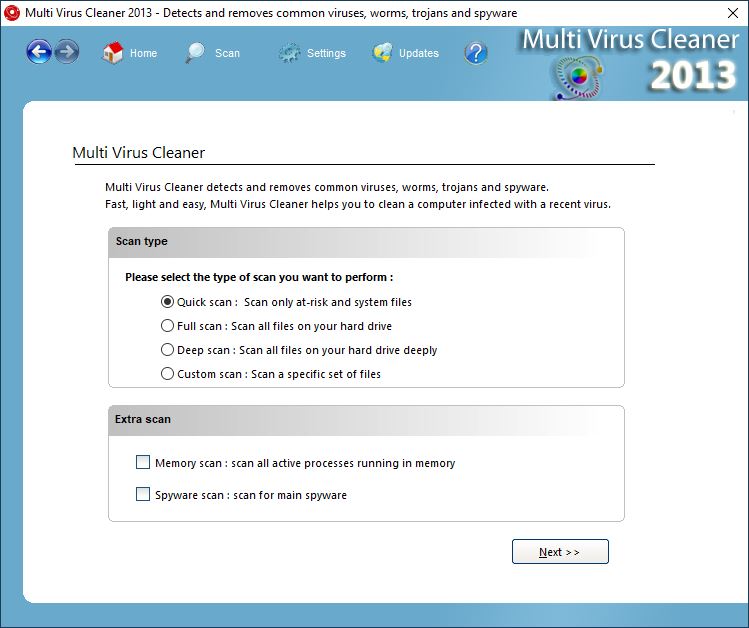Screen dimensions: 749x628
Task: Click the 'Multi Virus Cleaner' page heading
Action: point(139,152)
